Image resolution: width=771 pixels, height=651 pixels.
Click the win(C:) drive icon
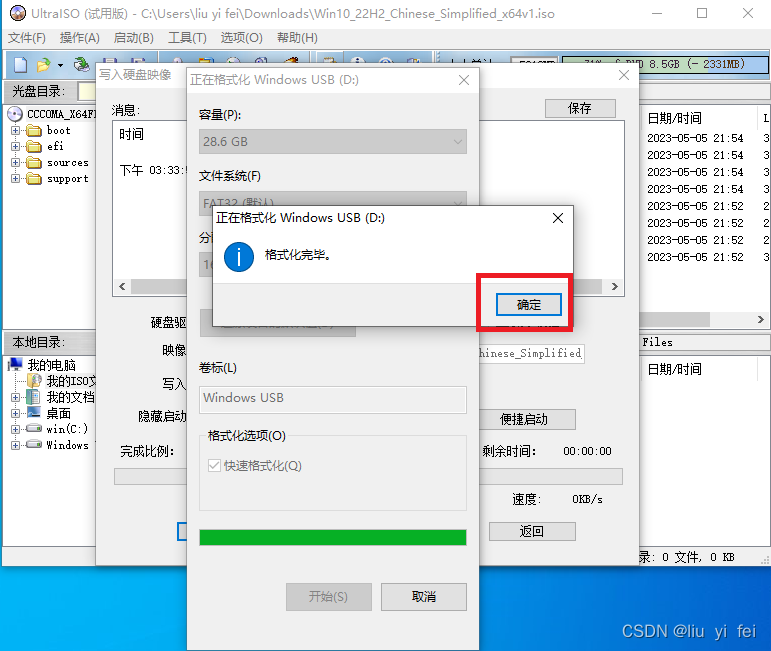click(x=33, y=429)
